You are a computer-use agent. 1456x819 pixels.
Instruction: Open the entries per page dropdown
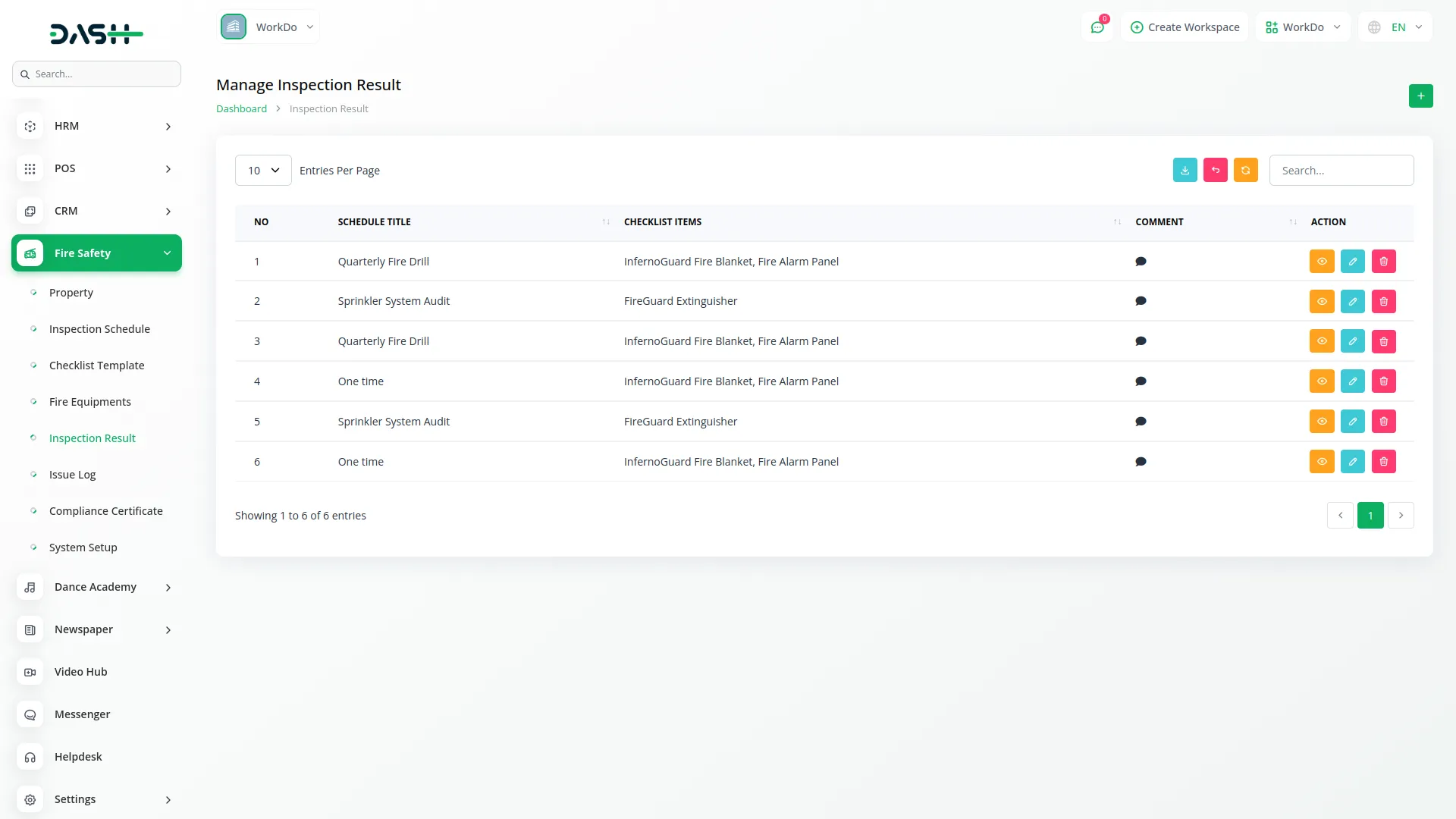(x=263, y=171)
